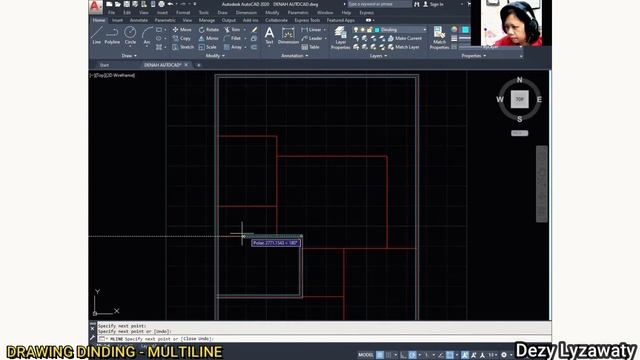This screenshot has height=360, width=640.
Task: Click the Fillet tool
Action: (x=233, y=38)
